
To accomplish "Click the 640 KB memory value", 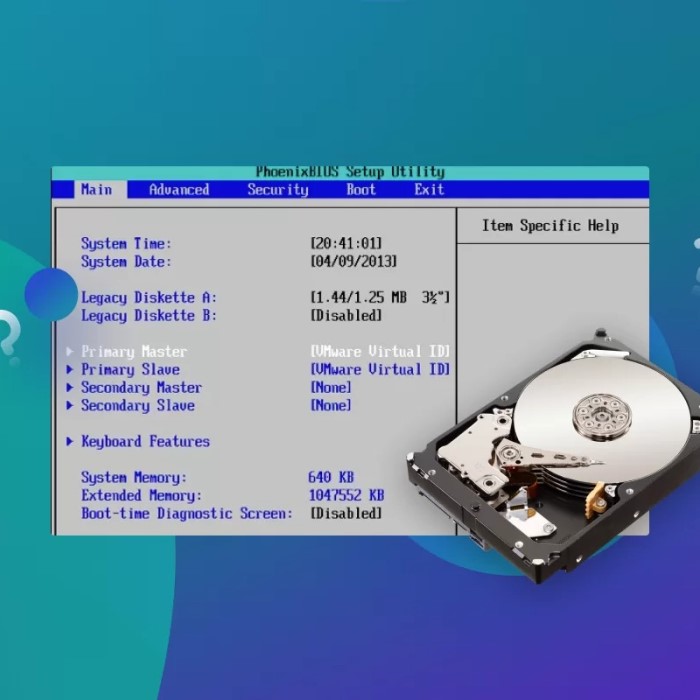I will tap(331, 477).
